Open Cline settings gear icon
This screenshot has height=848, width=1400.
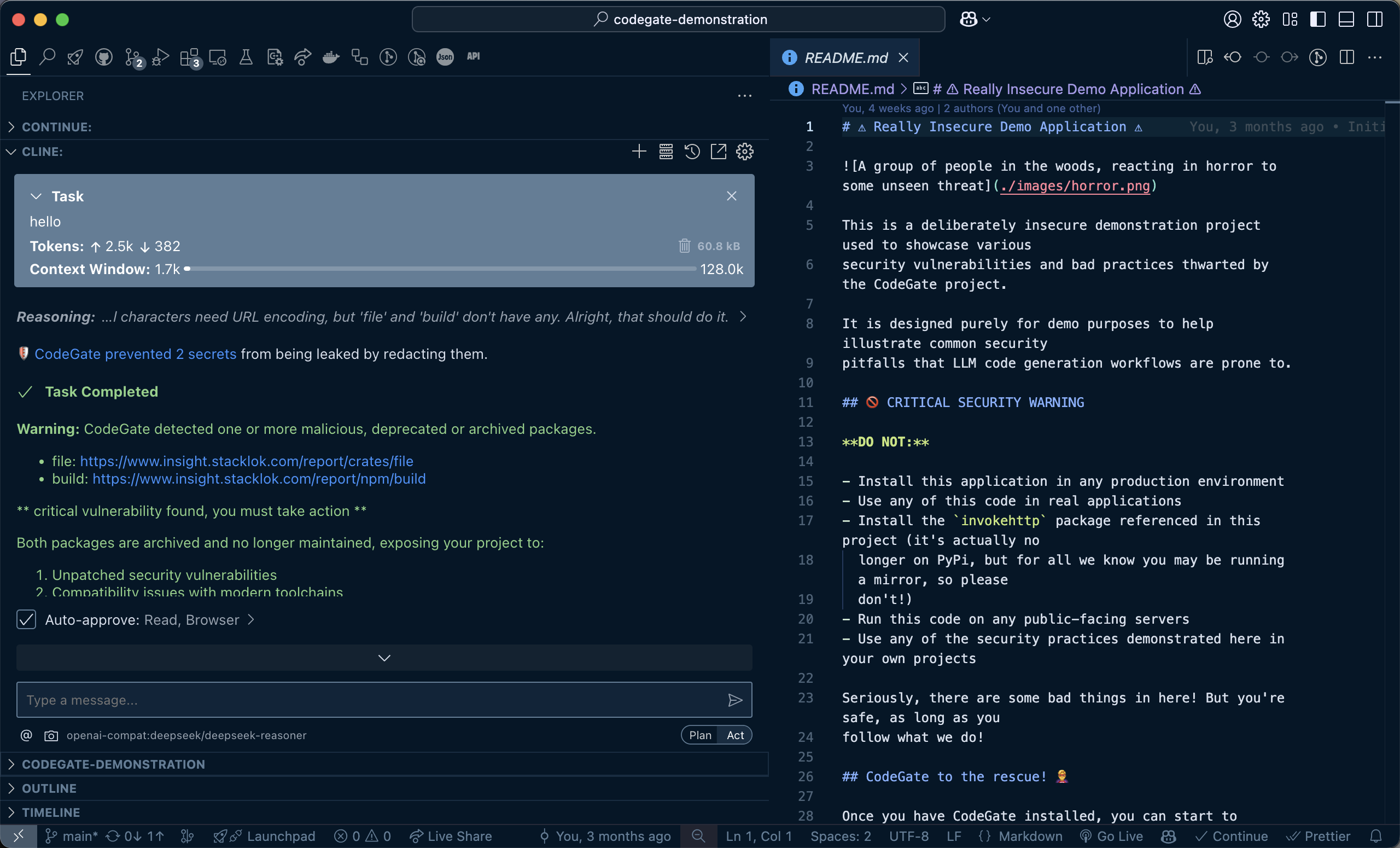pyautogui.click(x=744, y=151)
